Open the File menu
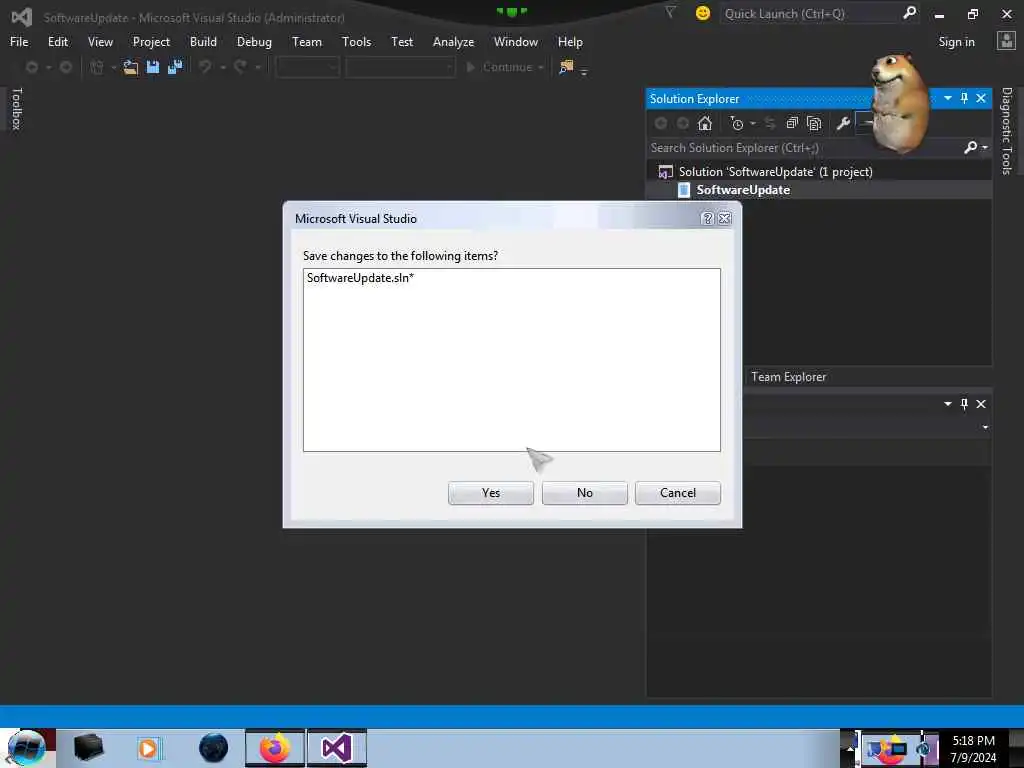This screenshot has width=1024, height=768. [x=19, y=42]
